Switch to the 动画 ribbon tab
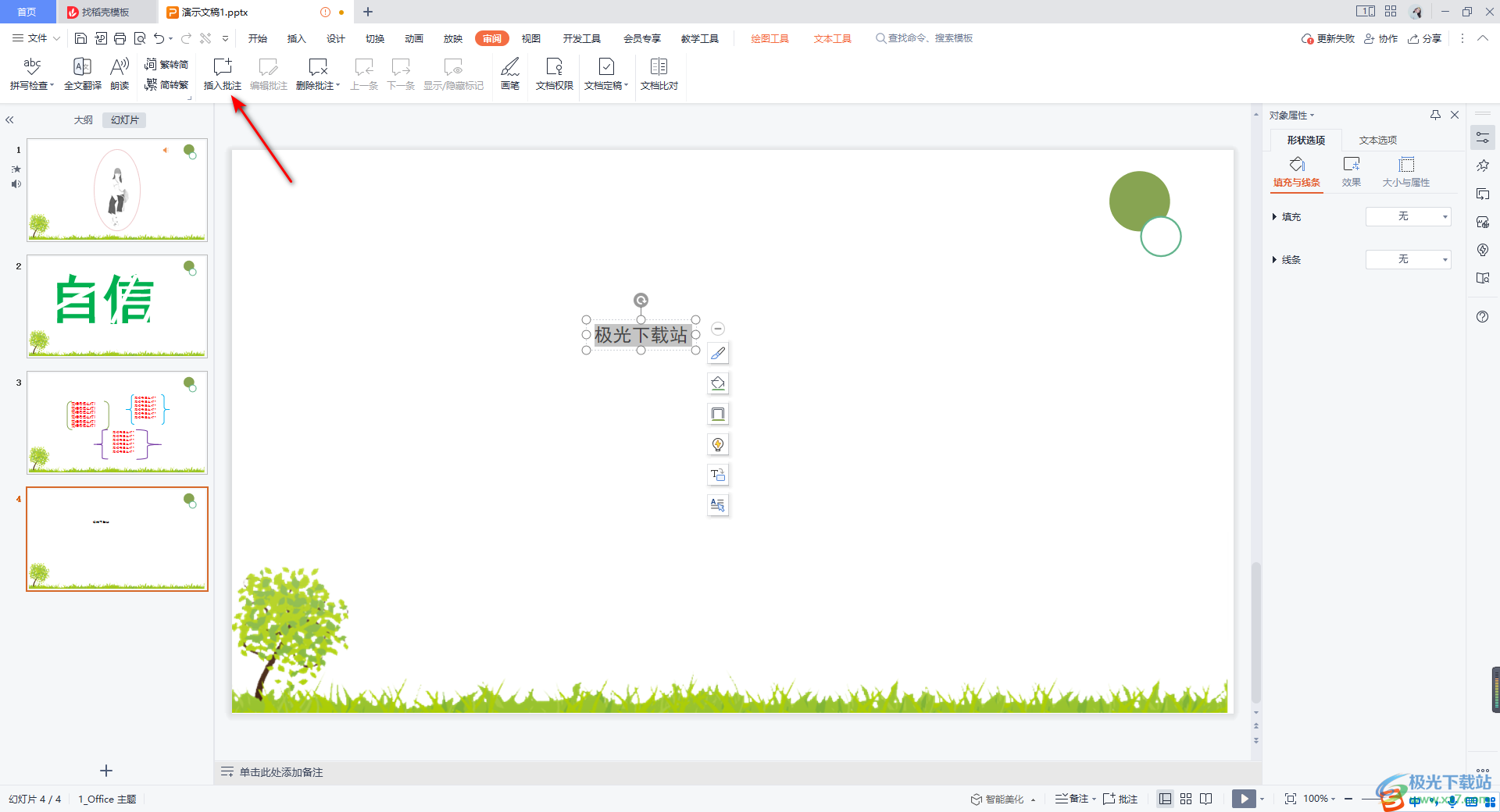This screenshot has height=812, width=1500. 414,38
